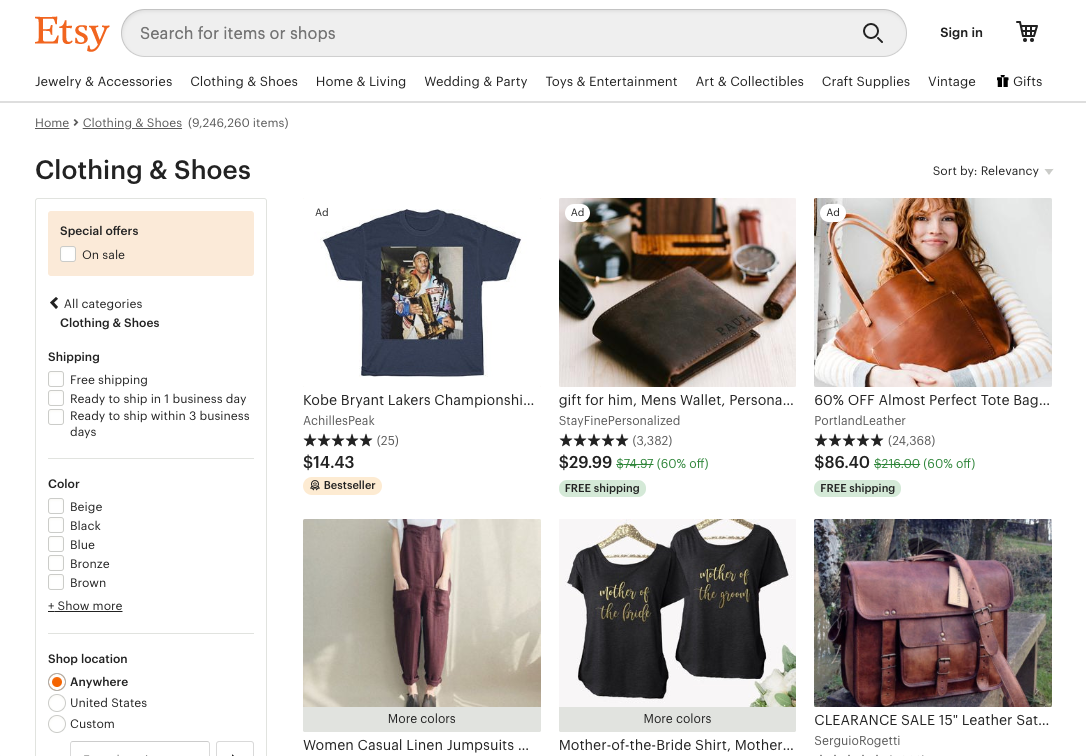Click FREE shipping badge on the tote bag

coord(857,488)
